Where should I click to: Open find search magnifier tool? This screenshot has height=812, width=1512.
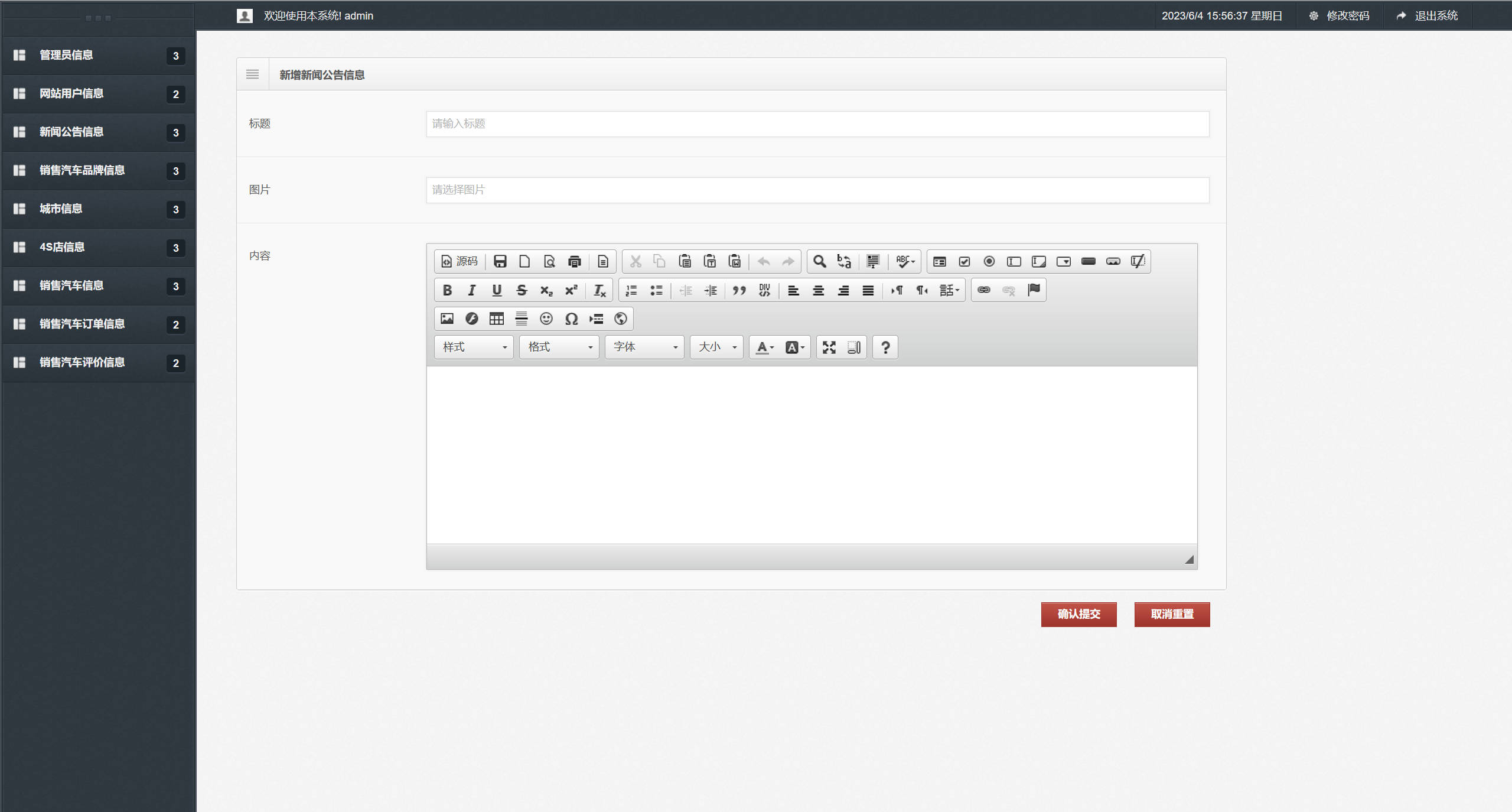[819, 261]
